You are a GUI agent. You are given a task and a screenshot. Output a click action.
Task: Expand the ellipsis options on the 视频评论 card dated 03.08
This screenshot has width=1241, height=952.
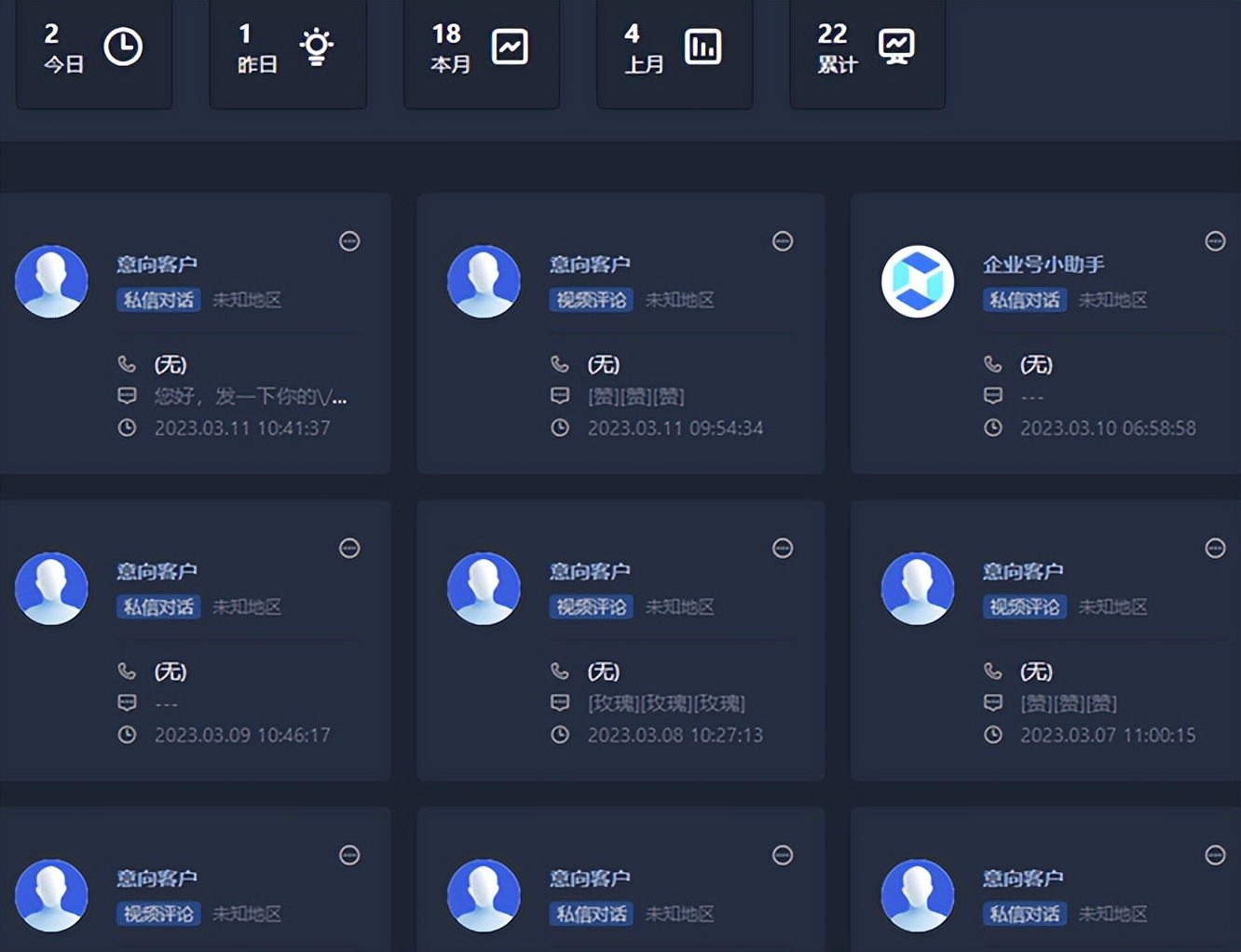tap(783, 549)
